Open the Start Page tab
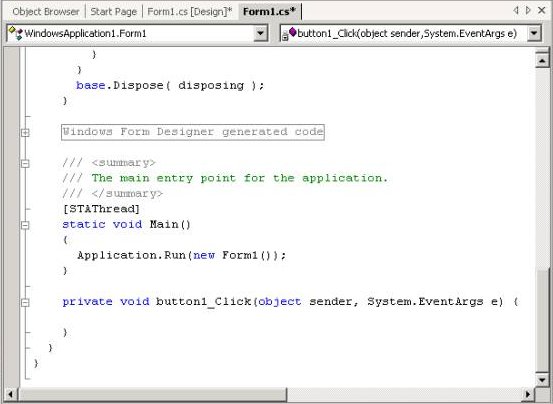553x404 pixels. click(x=113, y=11)
